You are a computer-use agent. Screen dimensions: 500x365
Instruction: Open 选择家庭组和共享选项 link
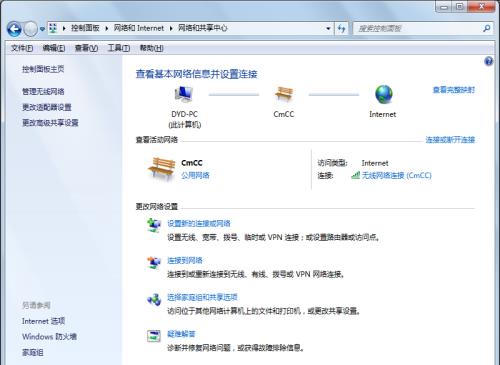coord(202,297)
